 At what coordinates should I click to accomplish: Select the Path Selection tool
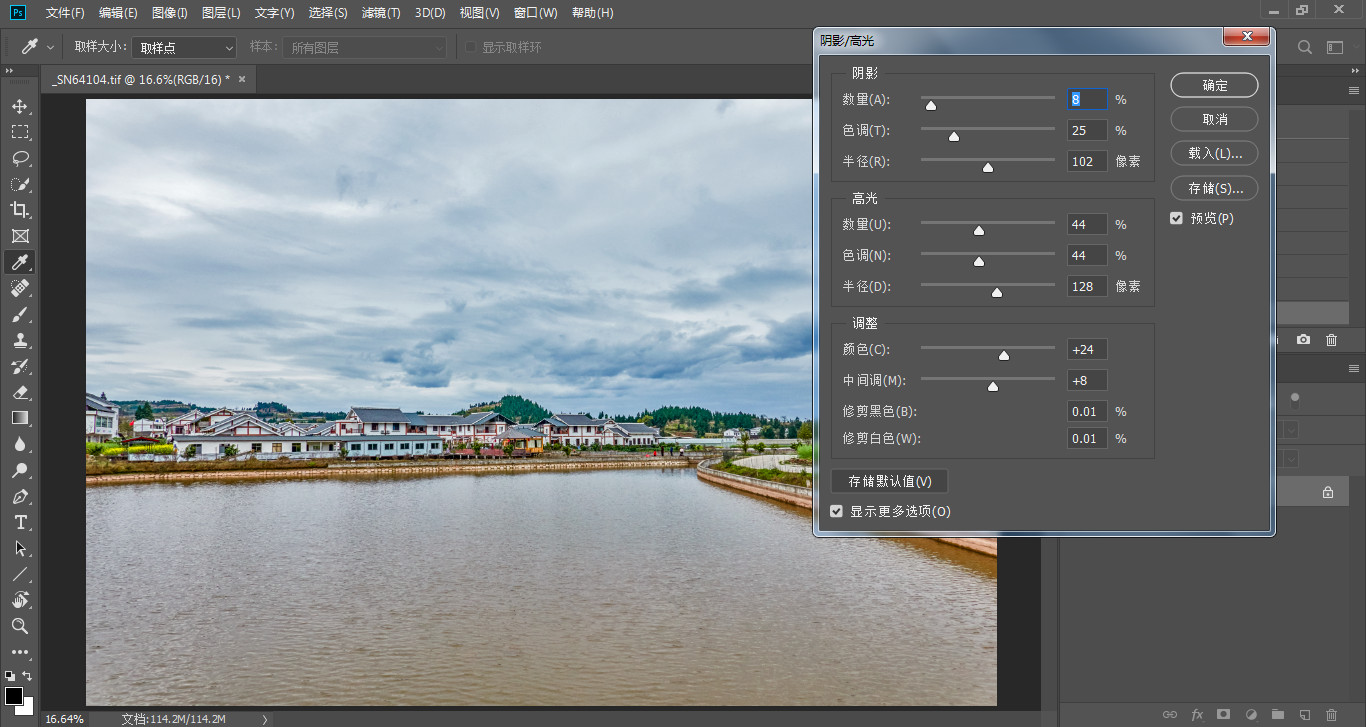[x=20, y=548]
